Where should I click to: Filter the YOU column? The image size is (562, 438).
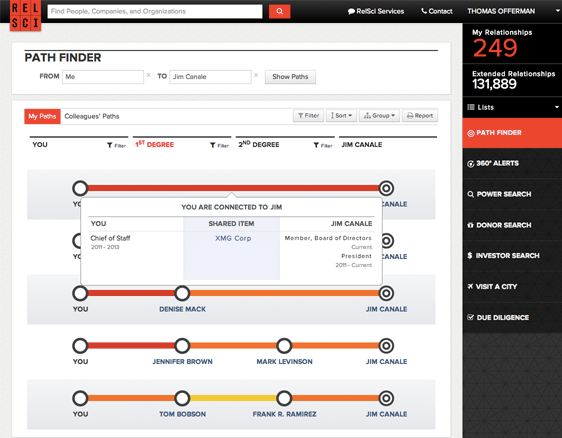116,145
